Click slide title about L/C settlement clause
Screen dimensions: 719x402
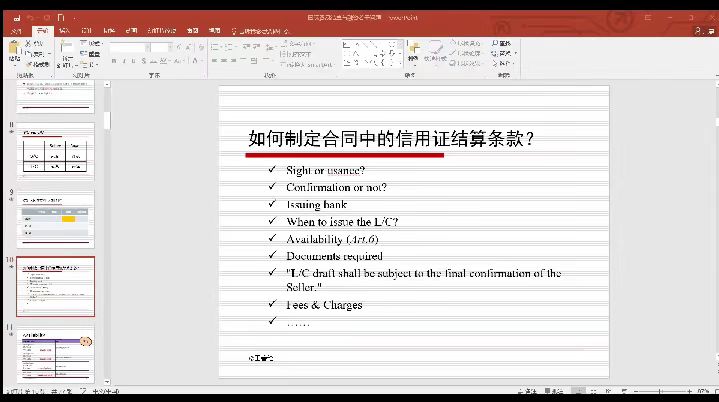click(389, 139)
